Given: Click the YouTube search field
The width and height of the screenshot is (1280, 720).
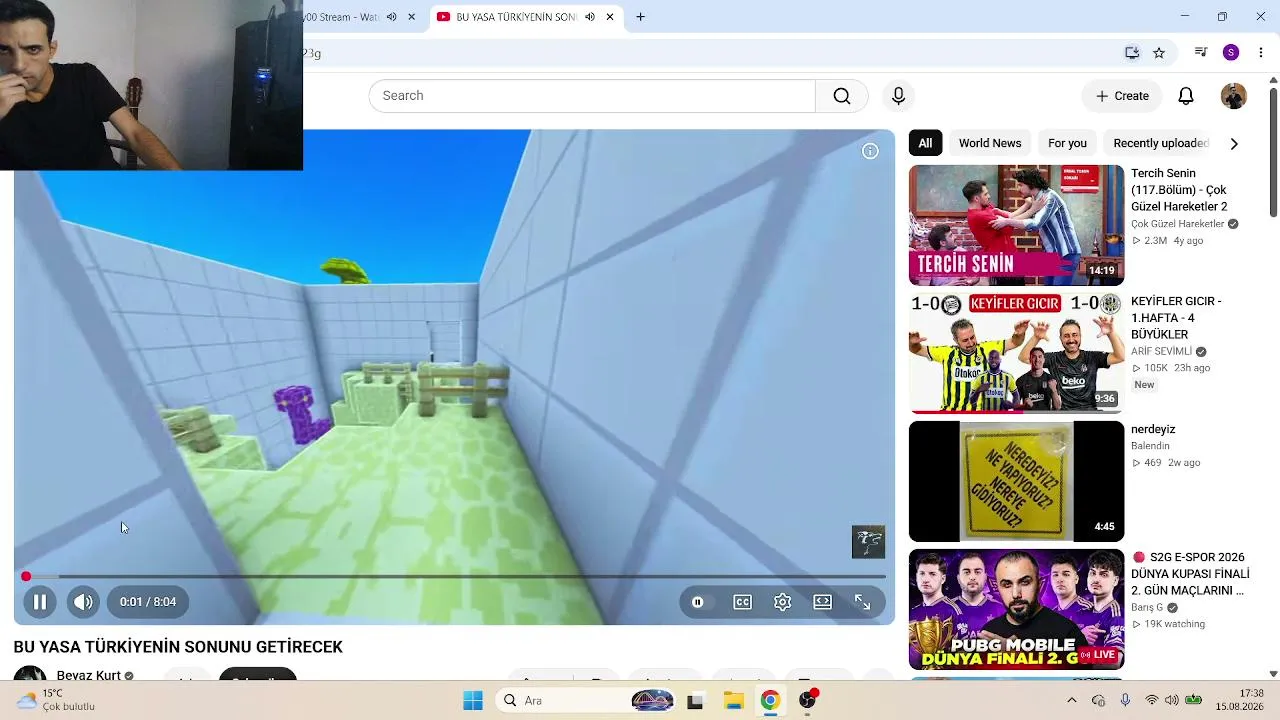Looking at the screenshot, I should pos(592,96).
